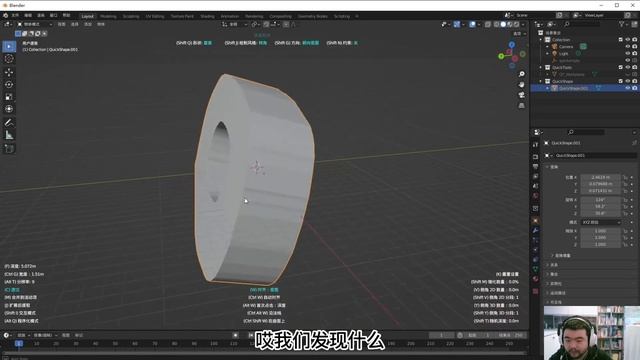The image size is (640, 360).
Task: Toggle visibility eye for QuickShape.001 object
Action: click(x=628, y=88)
